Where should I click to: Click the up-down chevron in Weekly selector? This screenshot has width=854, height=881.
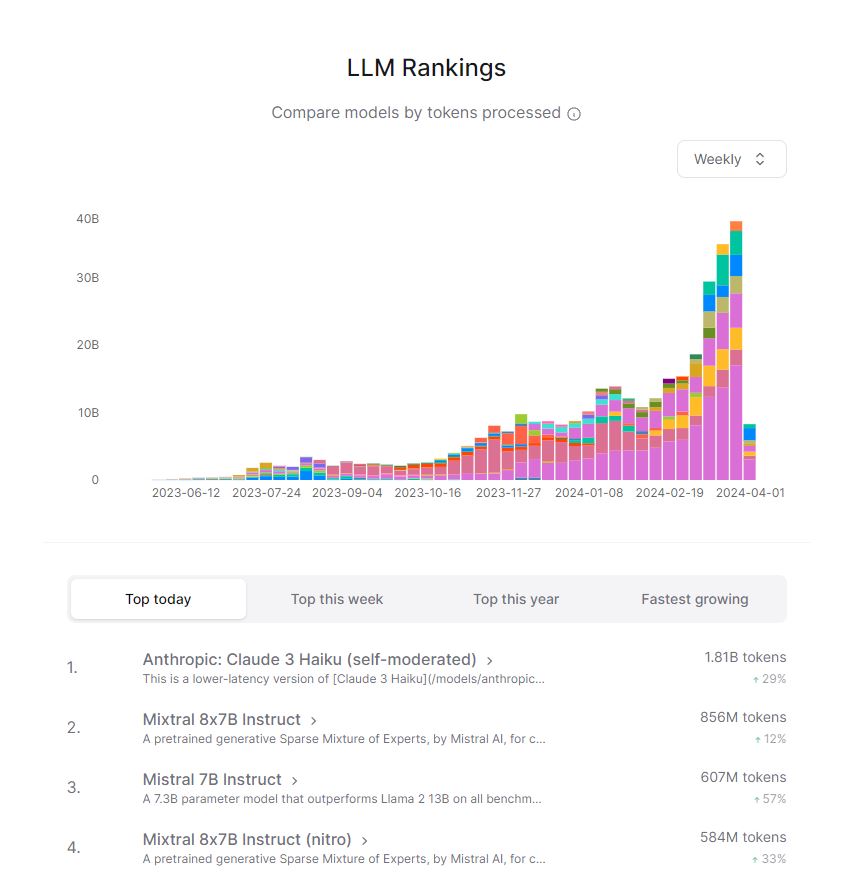click(x=760, y=159)
